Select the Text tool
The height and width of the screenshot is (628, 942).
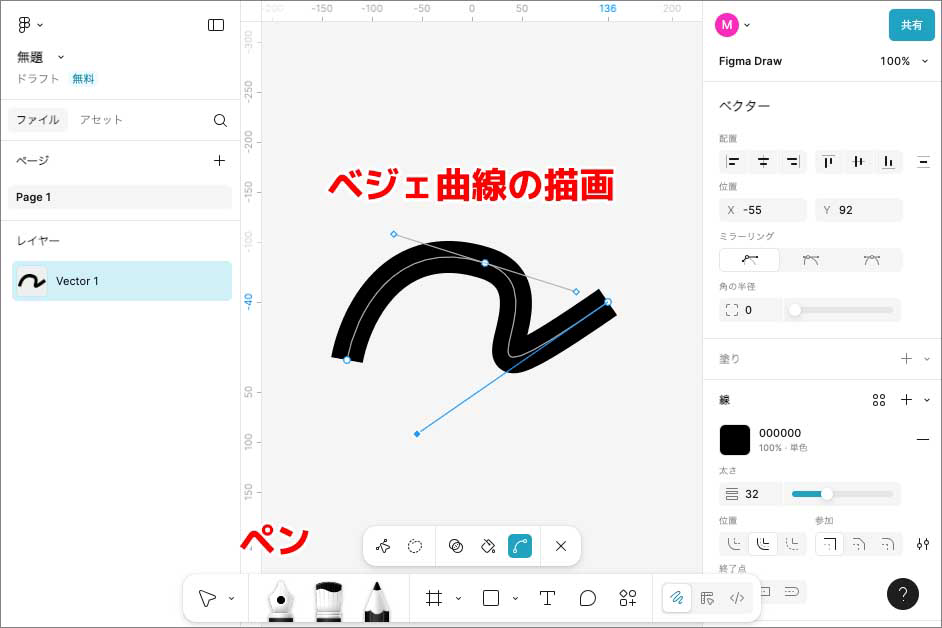[x=547, y=598]
